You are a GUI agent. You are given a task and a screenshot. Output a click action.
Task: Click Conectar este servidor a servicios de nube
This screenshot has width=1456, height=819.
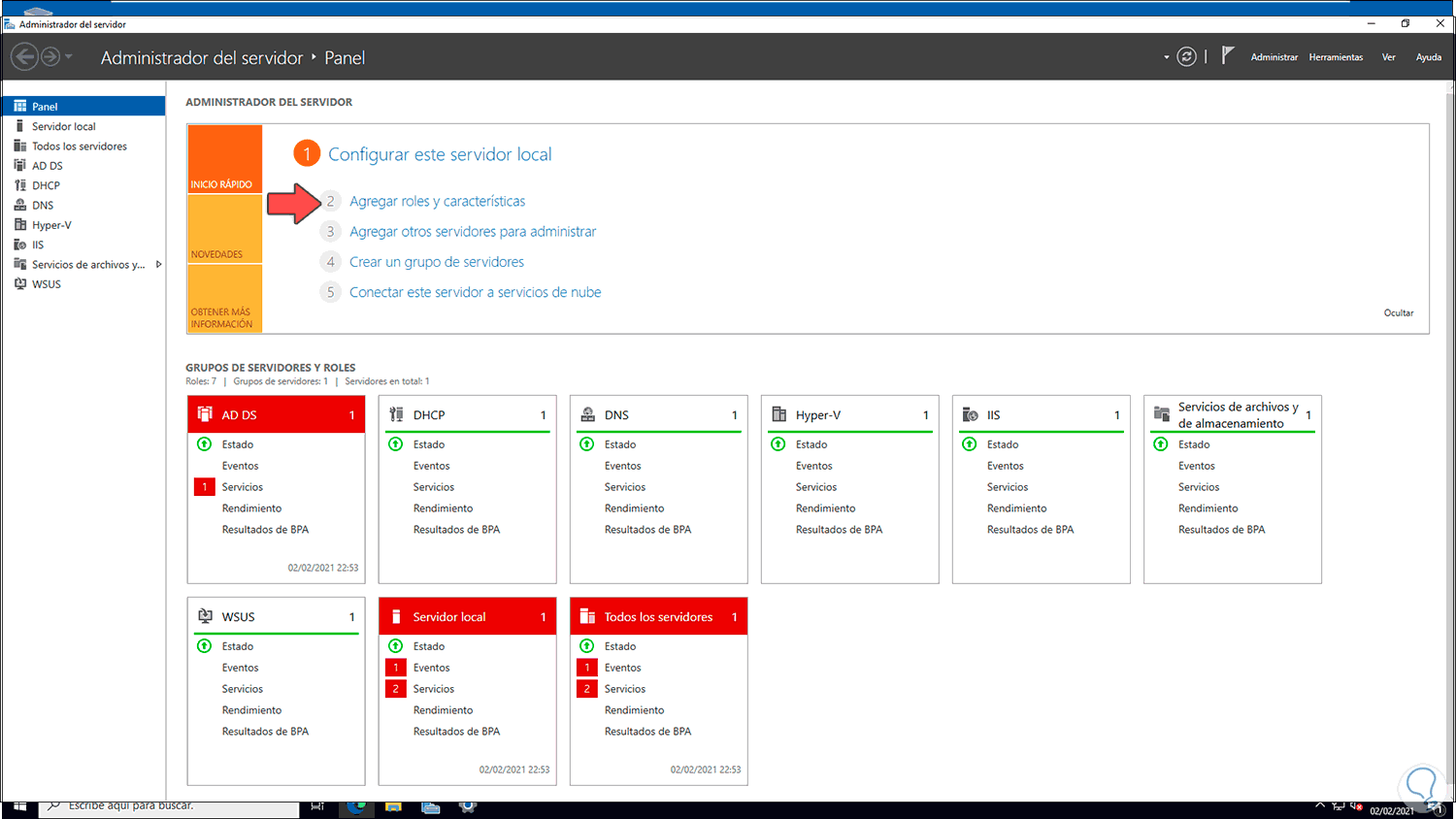tap(476, 292)
